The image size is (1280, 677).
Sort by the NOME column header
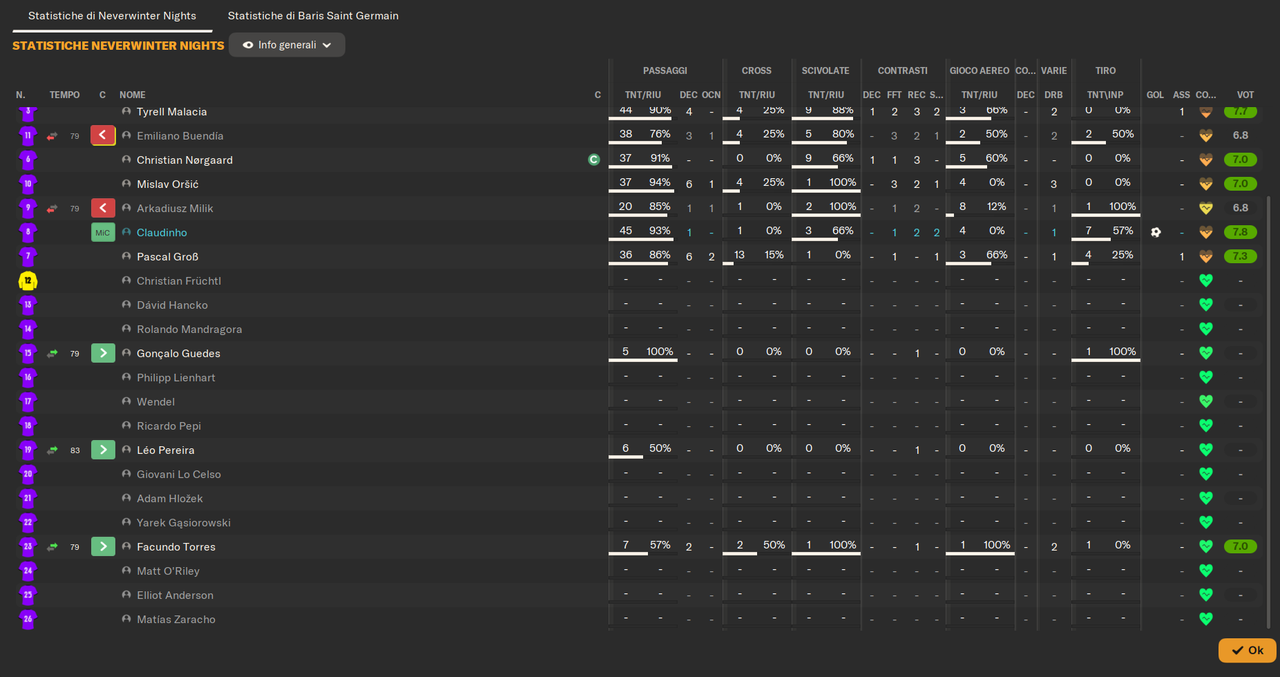pos(132,95)
